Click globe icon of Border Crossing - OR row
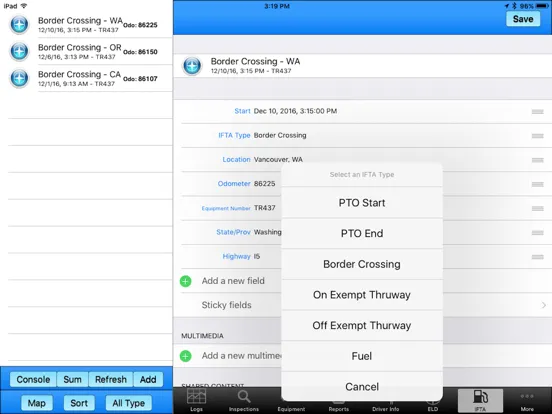 pos(19,51)
